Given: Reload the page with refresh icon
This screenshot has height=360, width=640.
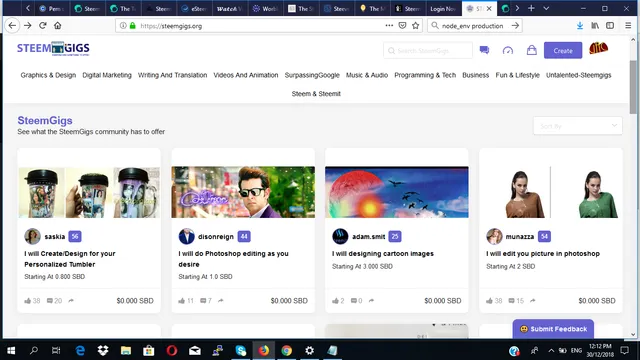Looking at the screenshot, I should (42, 25).
